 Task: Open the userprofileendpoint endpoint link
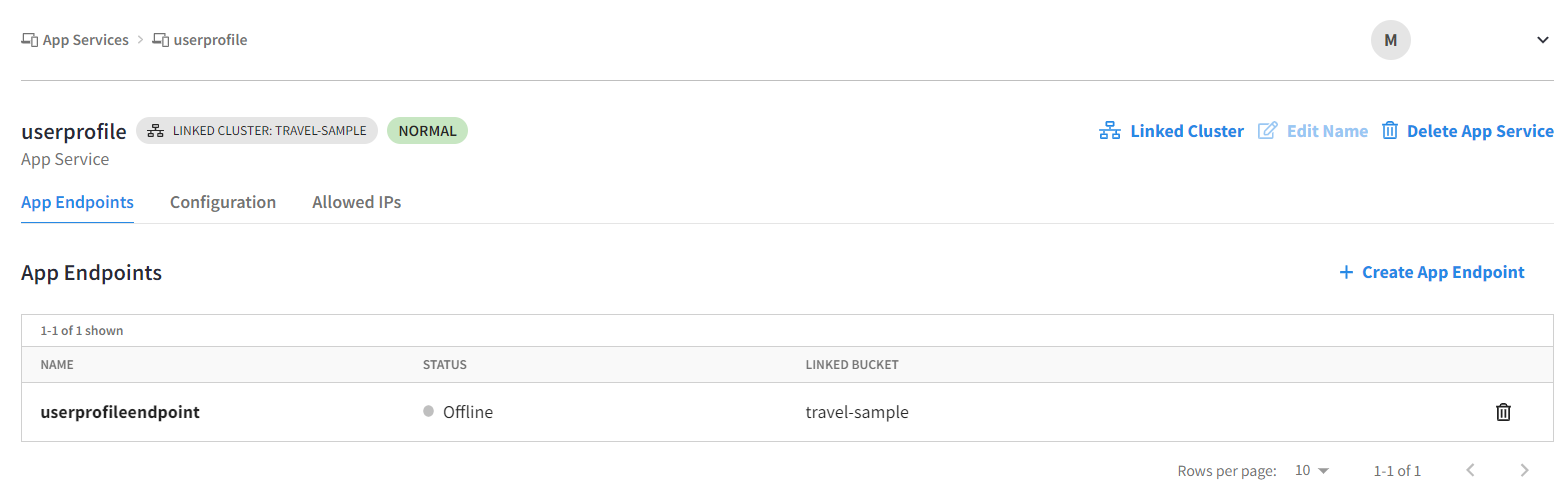tap(120, 412)
